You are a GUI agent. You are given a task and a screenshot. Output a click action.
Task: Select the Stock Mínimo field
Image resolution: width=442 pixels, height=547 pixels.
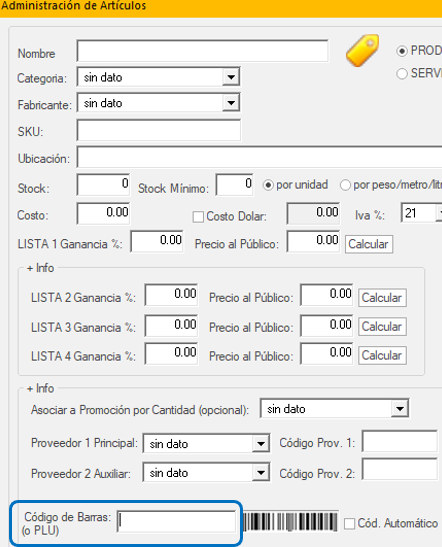click(234, 184)
